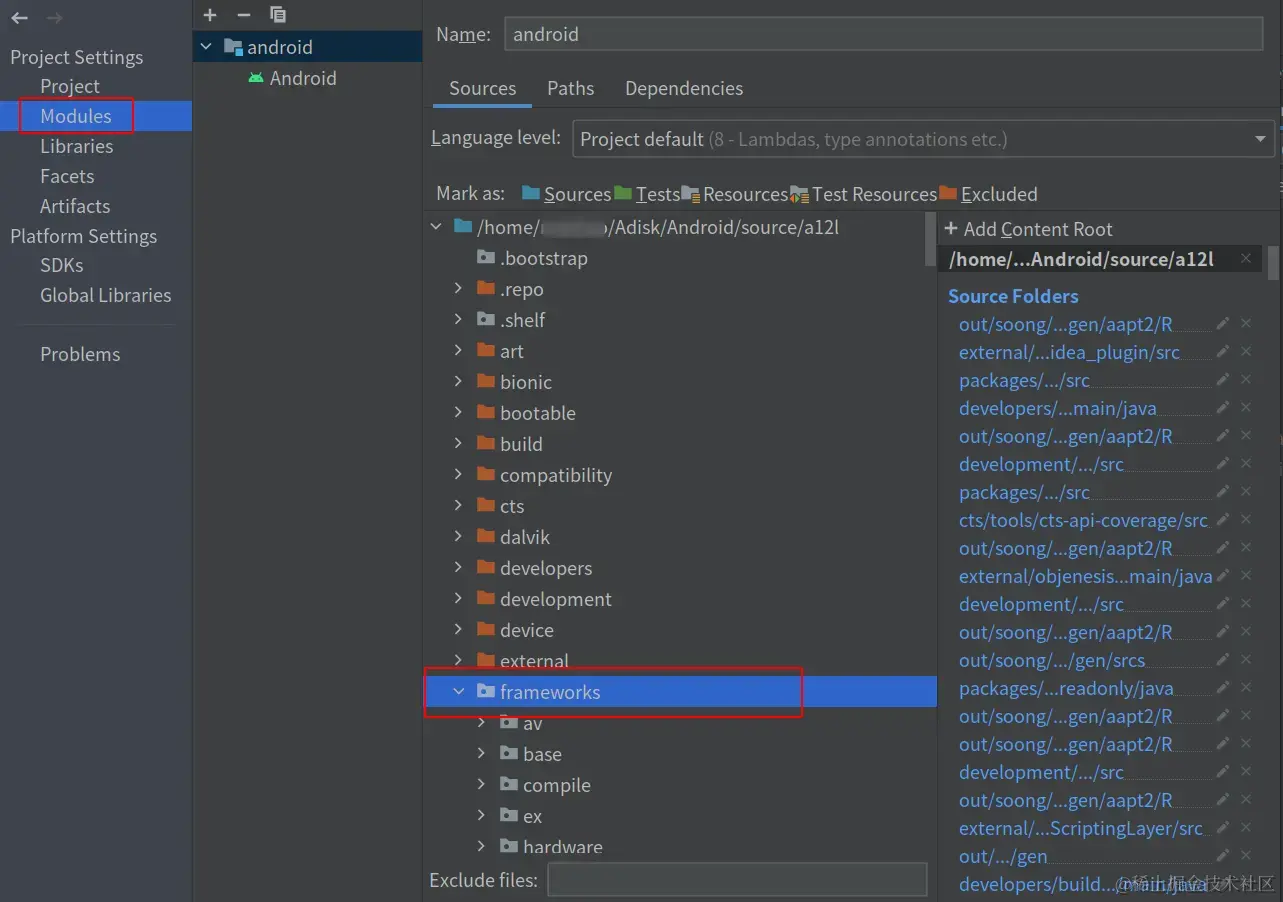Open the Language level dropdown
1283x902 pixels.
point(923,139)
